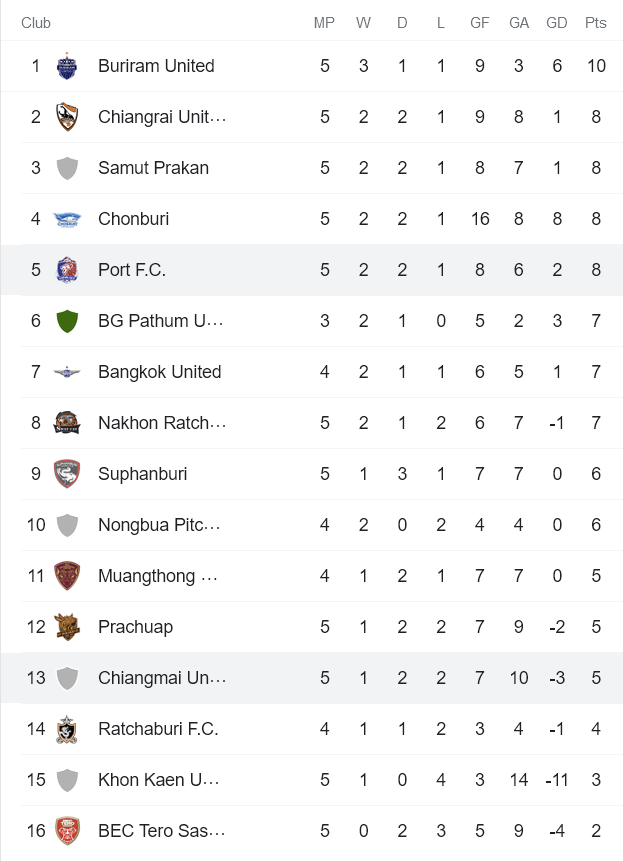Click the Port F.C. club badge
The width and height of the screenshot is (623, 861).
coord(67,270)
